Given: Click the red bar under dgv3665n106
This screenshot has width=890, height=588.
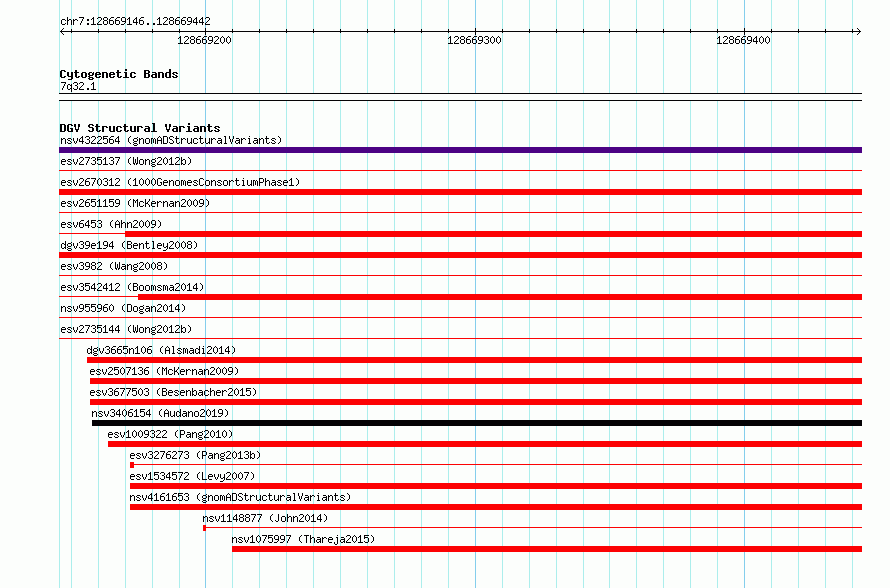Looking at the screenshot, I should pyautogui.click(x=475, y=360).
